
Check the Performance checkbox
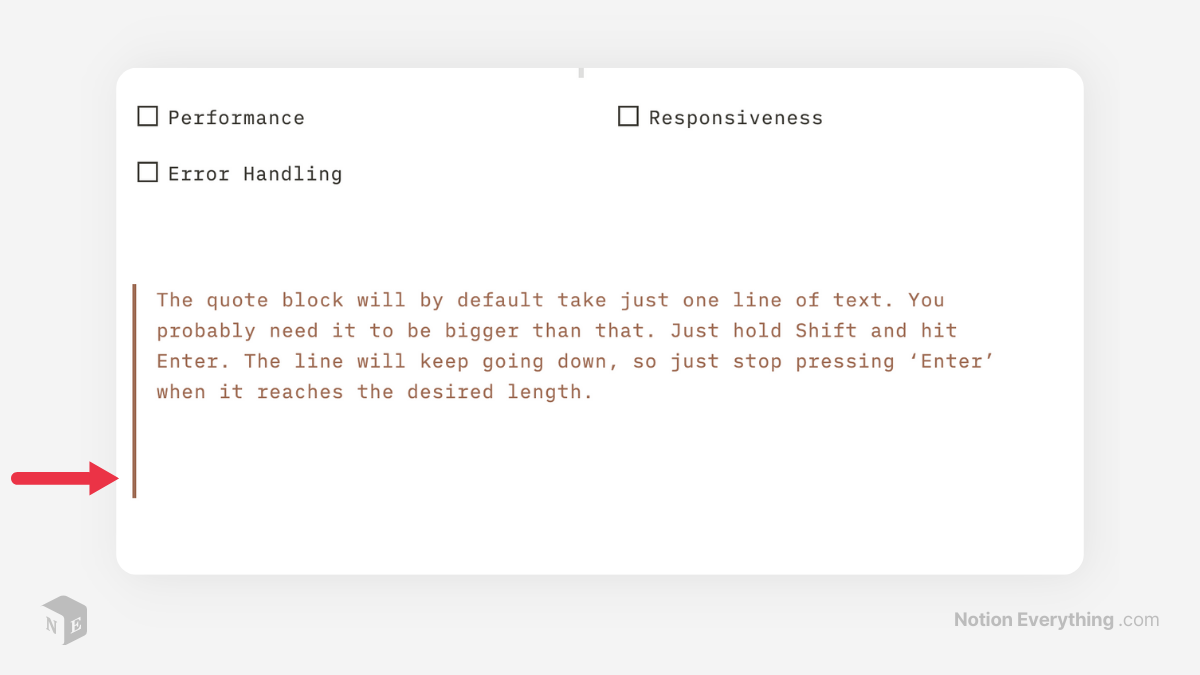click(148, 117)
